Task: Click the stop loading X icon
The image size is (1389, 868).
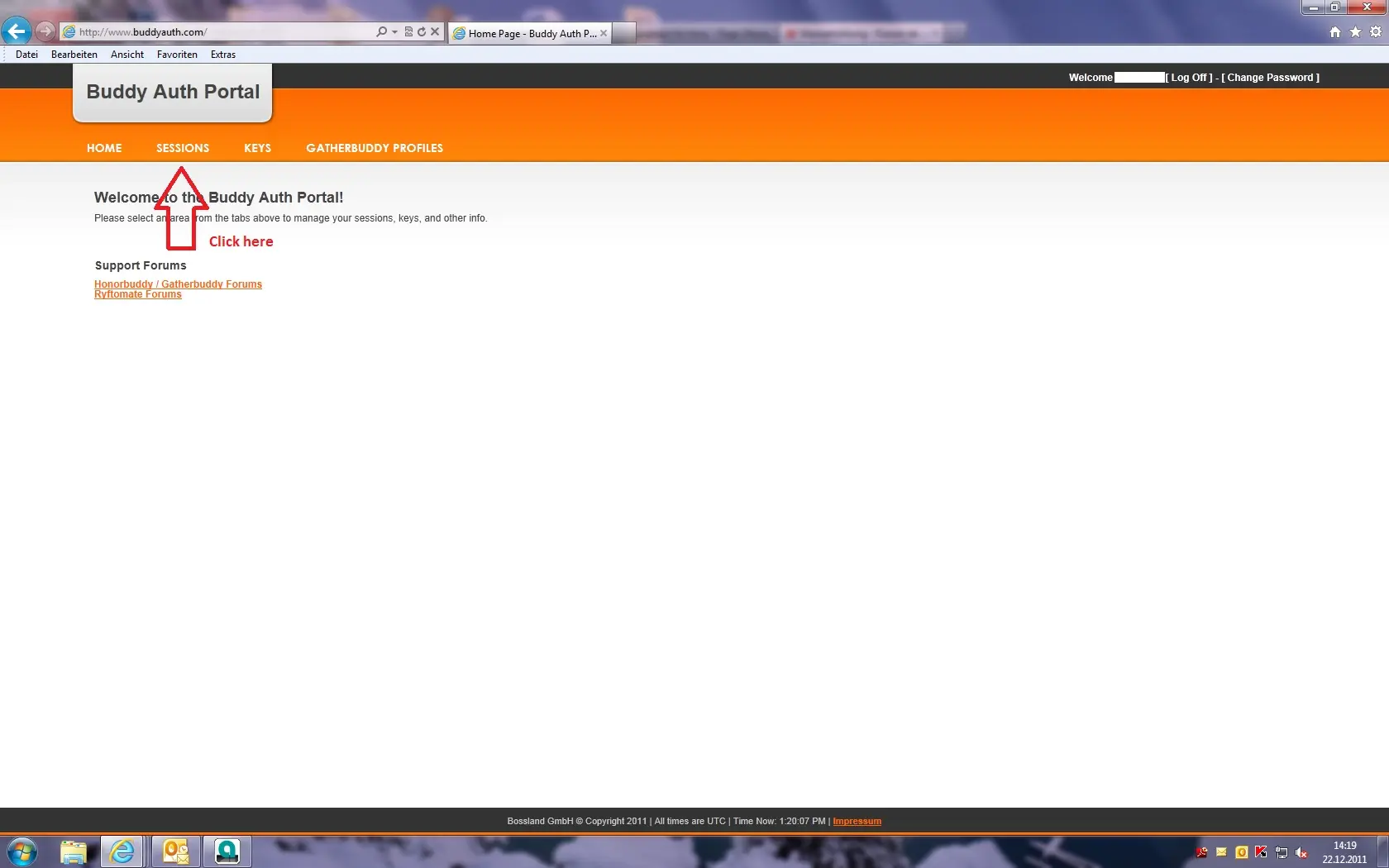Action: coord(435,32)
